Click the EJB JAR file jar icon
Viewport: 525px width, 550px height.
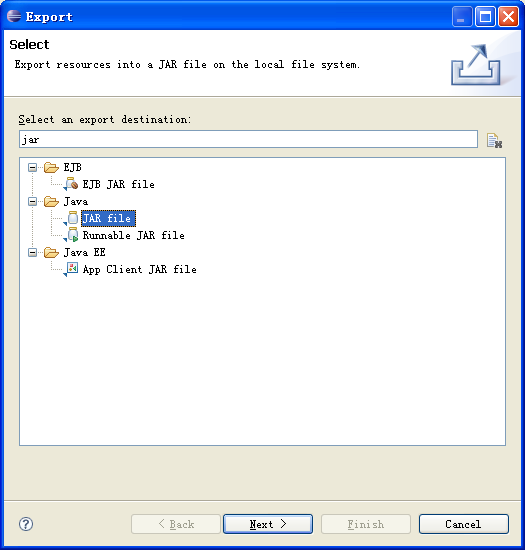(72, 184)
